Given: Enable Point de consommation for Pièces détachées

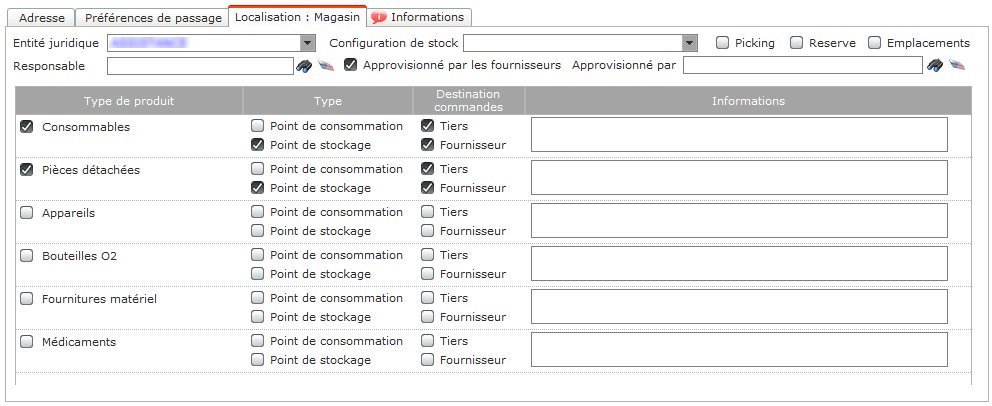Looking at the screenshot, I should (x=257, y=169).
